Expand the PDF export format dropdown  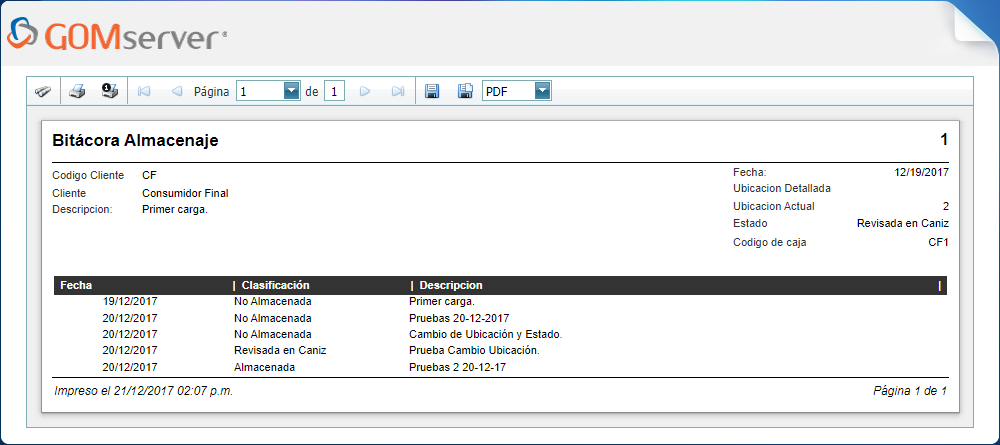542,91
